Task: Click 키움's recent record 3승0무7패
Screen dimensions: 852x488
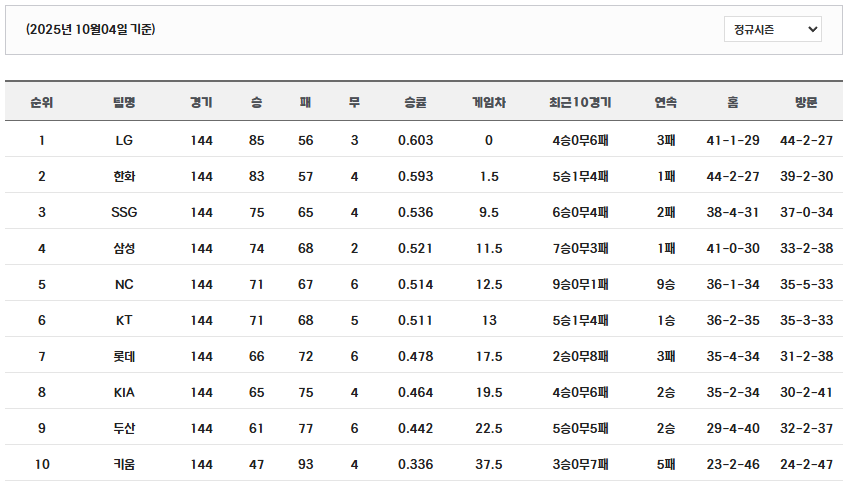Action: tap(580, 464)
